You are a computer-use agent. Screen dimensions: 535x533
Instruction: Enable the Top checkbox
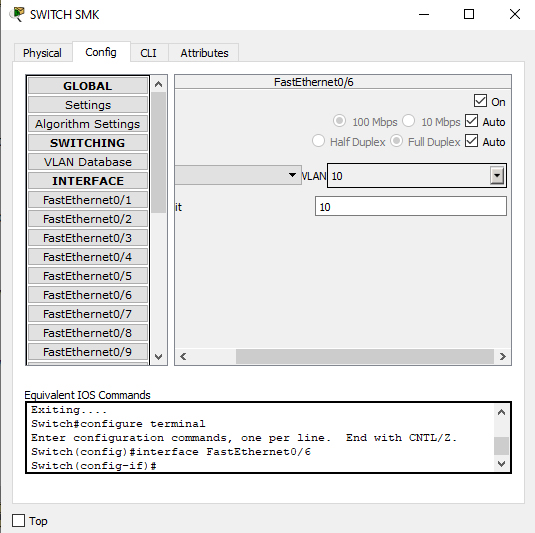(18, 521)
